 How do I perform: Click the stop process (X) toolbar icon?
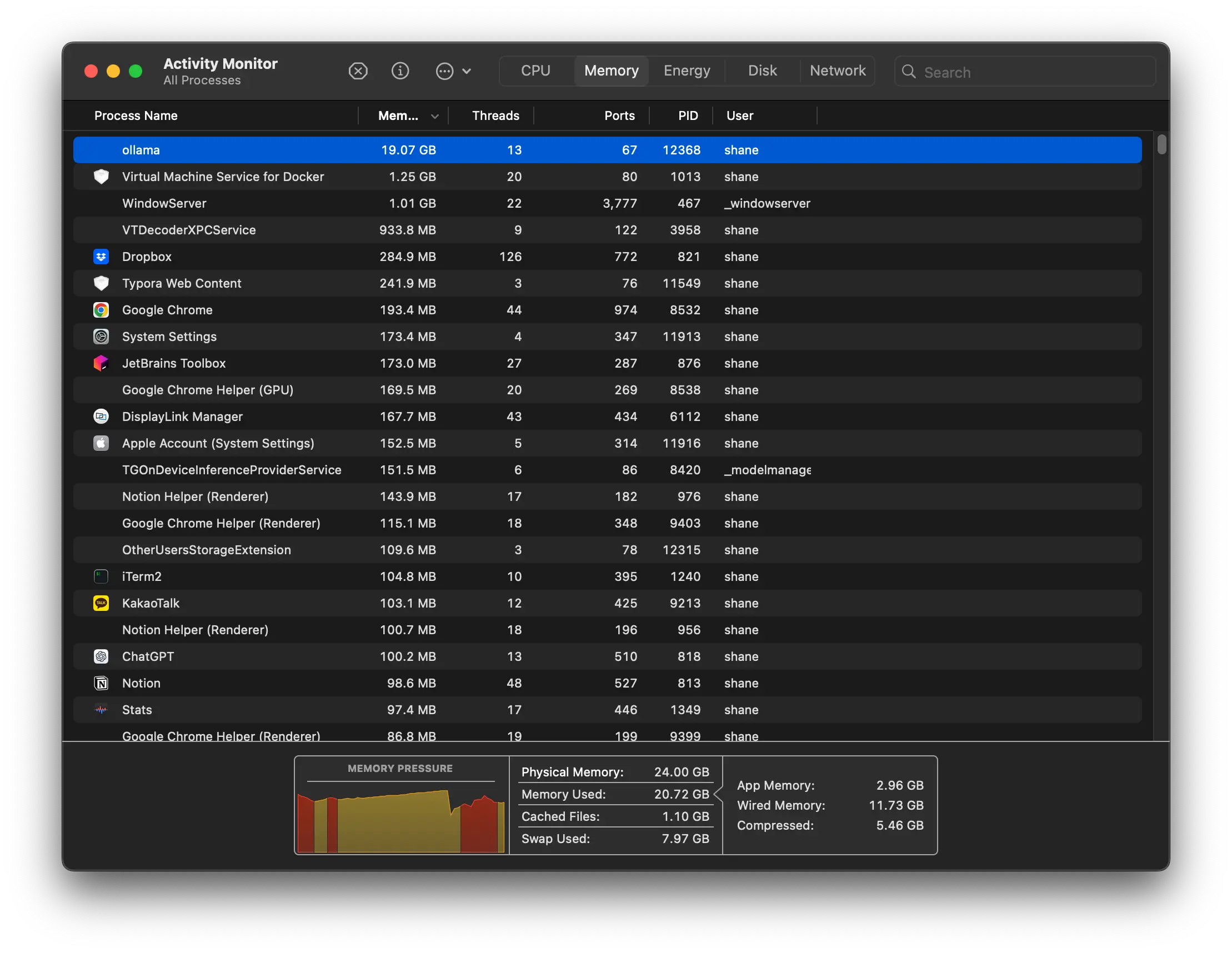coord(358,71)
